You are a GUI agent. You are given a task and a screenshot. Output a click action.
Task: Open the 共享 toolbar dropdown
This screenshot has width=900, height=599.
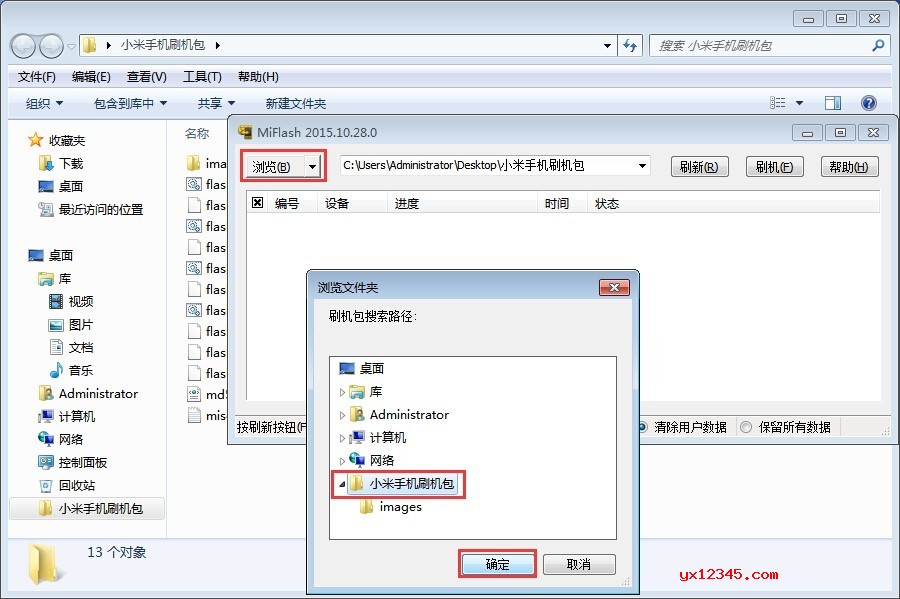216,103
